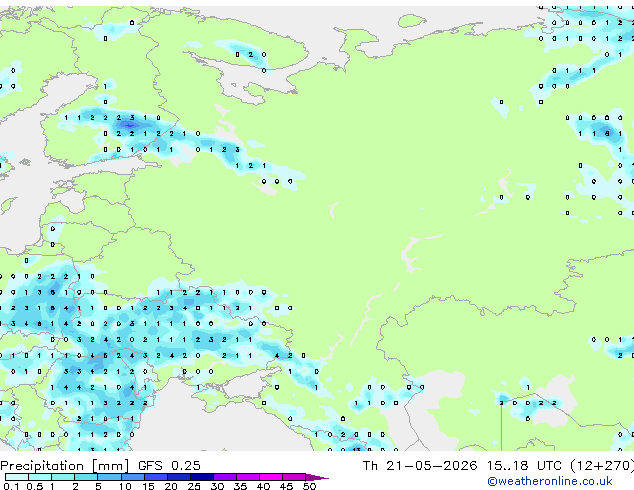Viewport: 634px width, 490px height.
Task: Select the "45" legend scale label
Action: tap(286, 486)
